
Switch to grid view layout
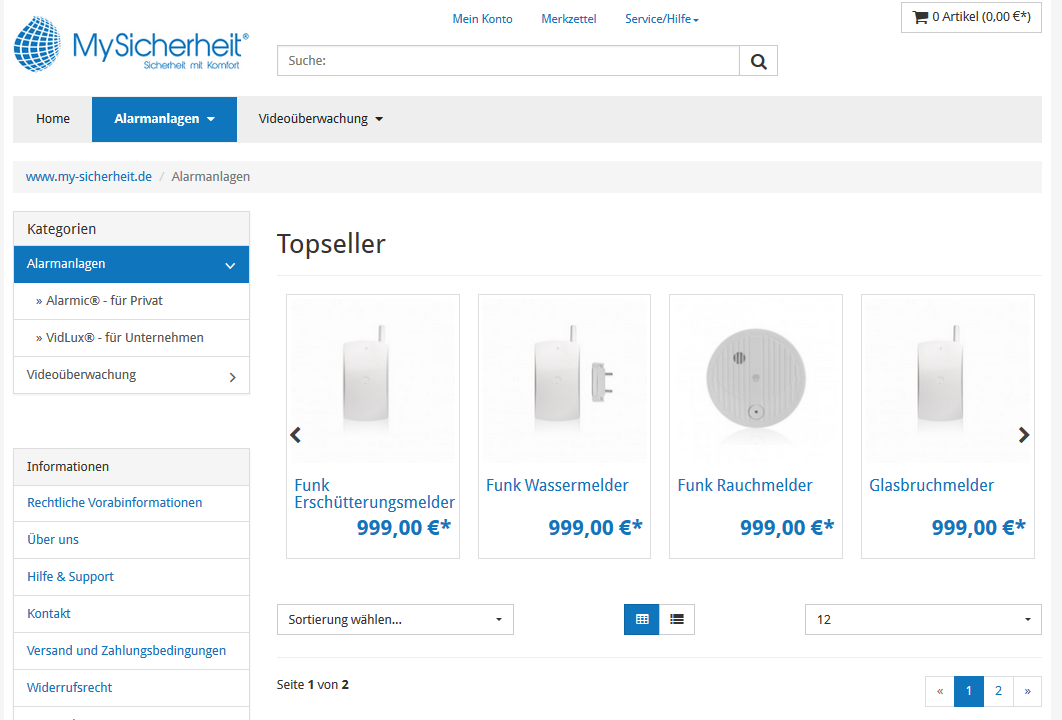point(642,620)
